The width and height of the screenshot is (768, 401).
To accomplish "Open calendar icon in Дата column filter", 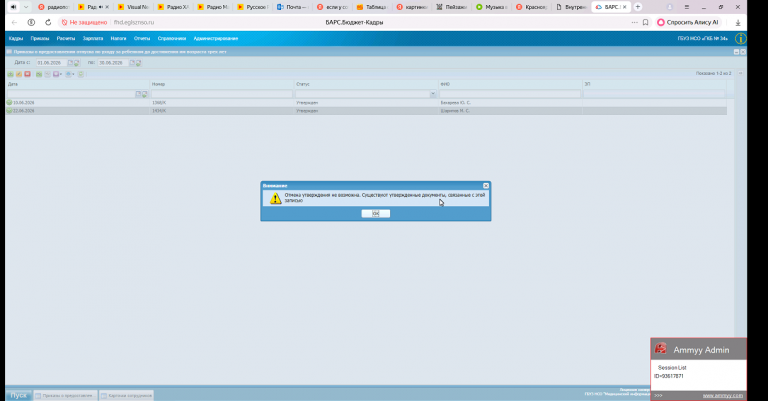I will pos(138,94).
